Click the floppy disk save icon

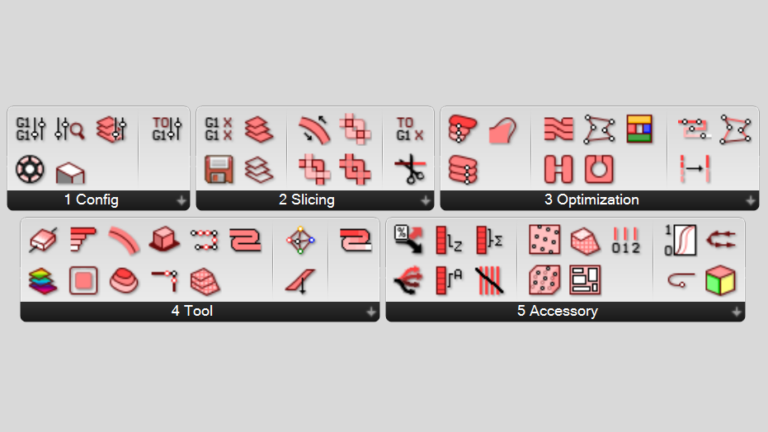(x=218, y=169)
